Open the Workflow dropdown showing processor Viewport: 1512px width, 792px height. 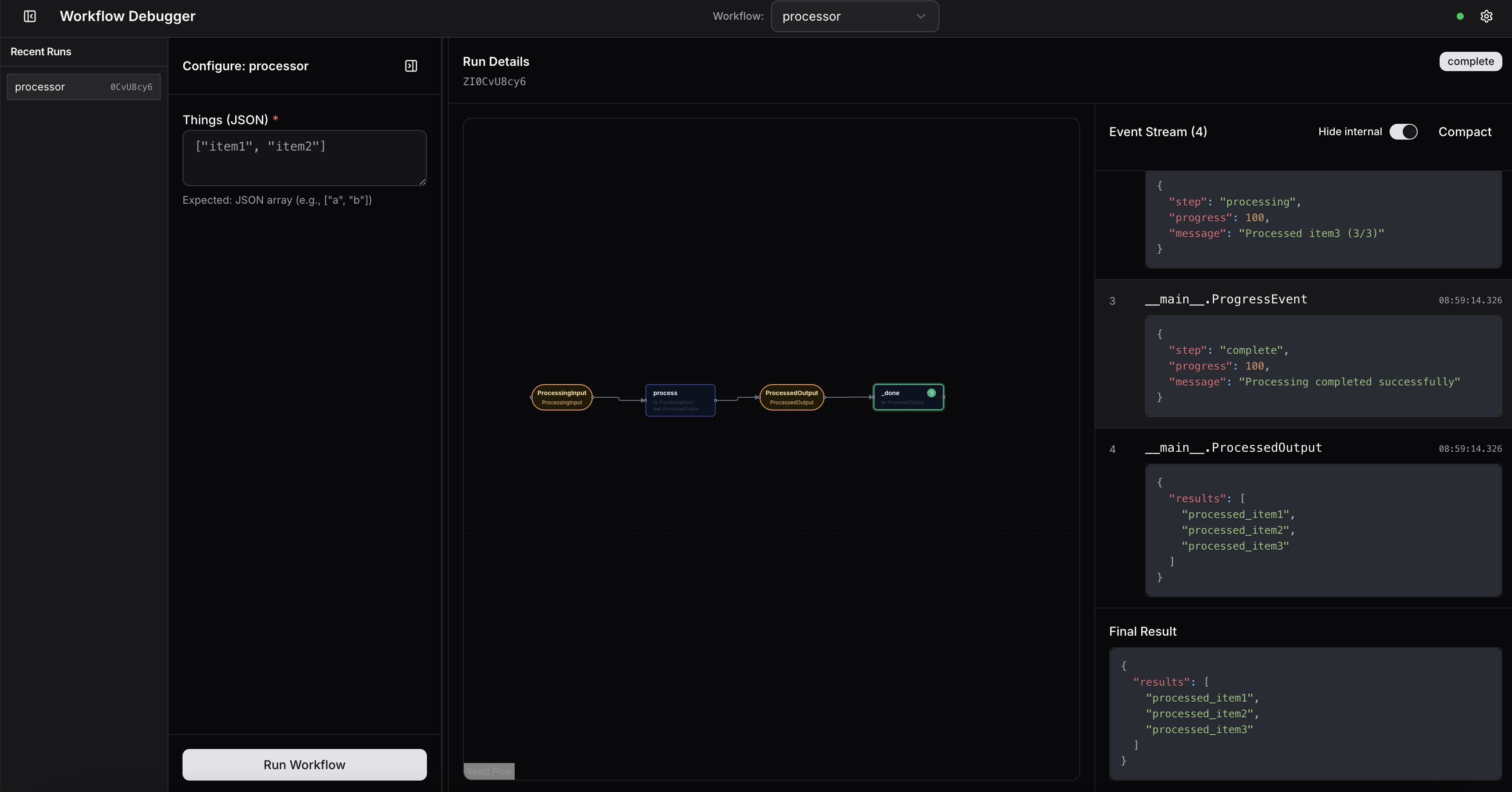coord(854,16)
